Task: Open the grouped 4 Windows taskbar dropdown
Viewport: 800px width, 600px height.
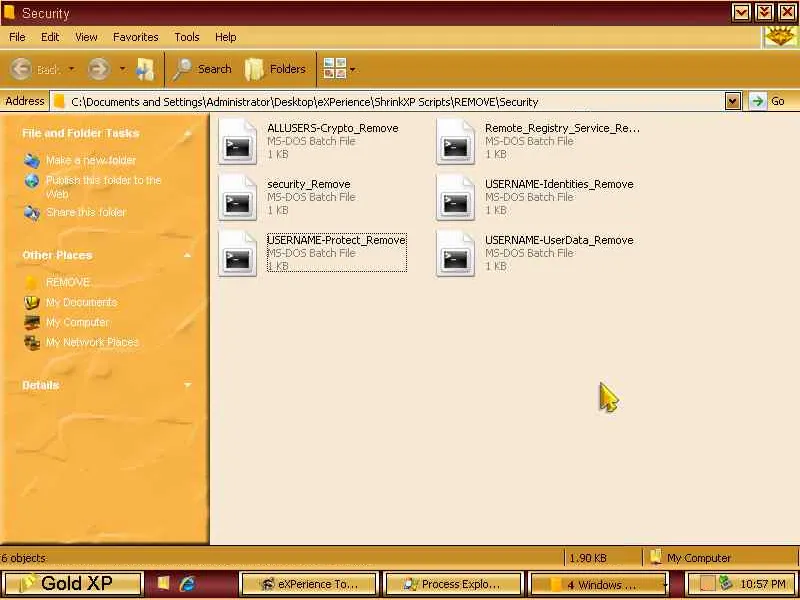Action: point(666,585)
